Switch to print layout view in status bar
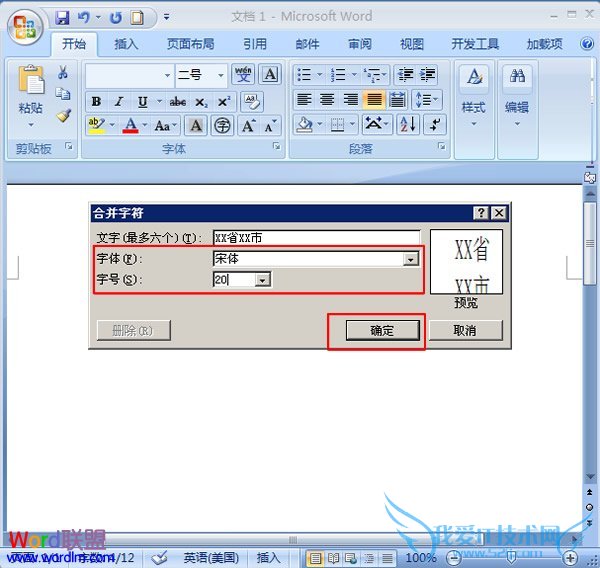The height and width of the screenshot is (568, 600). [x=315, y=558]
